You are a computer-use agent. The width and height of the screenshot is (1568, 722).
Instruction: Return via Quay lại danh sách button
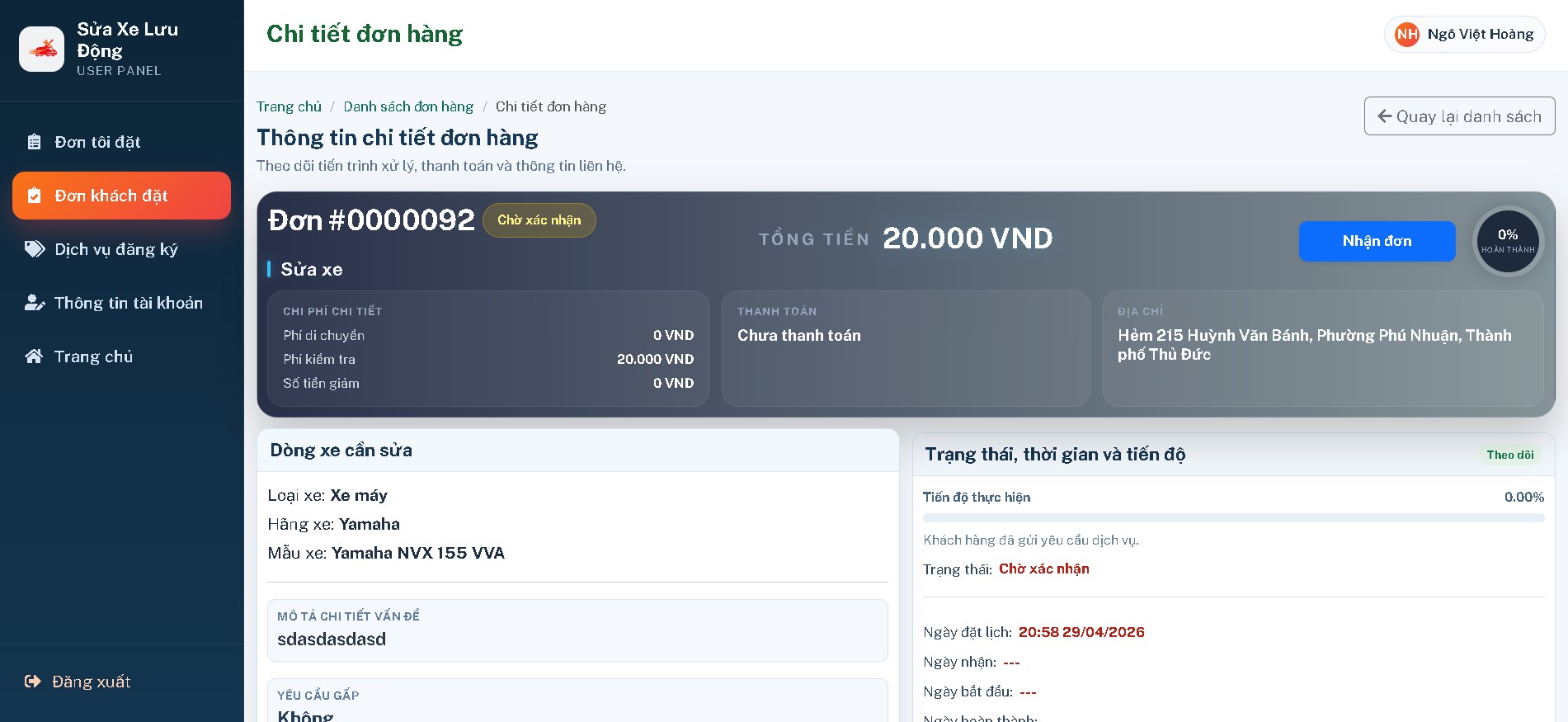click(1459, 116)
